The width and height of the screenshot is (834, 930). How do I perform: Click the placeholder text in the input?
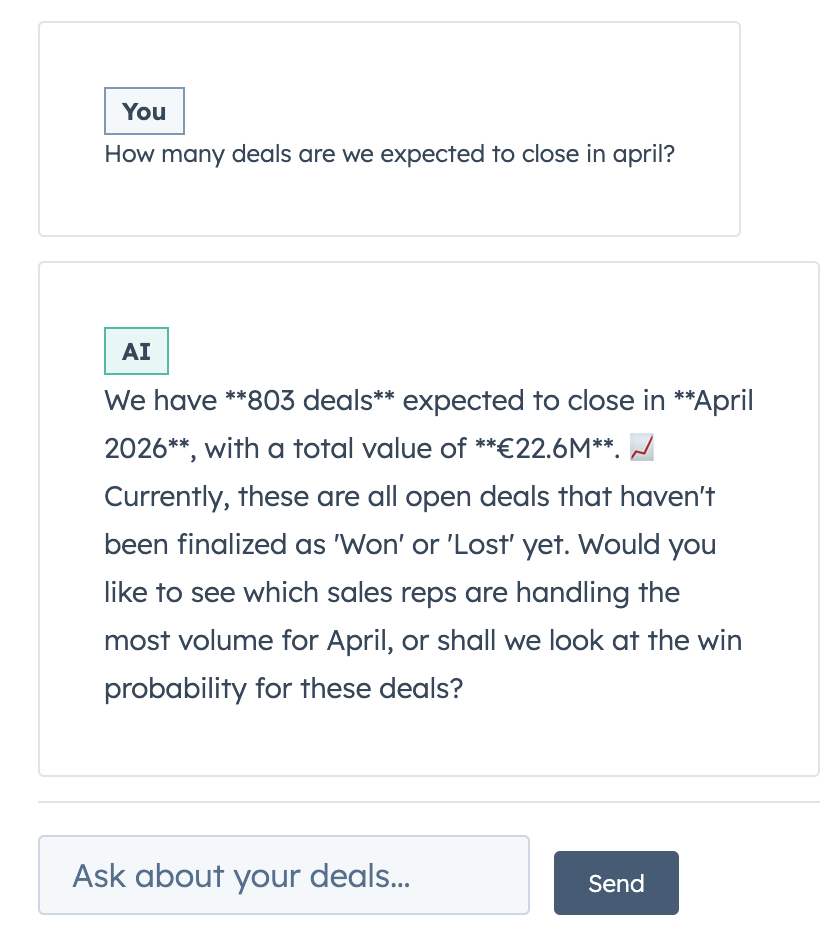click(241, 874)
